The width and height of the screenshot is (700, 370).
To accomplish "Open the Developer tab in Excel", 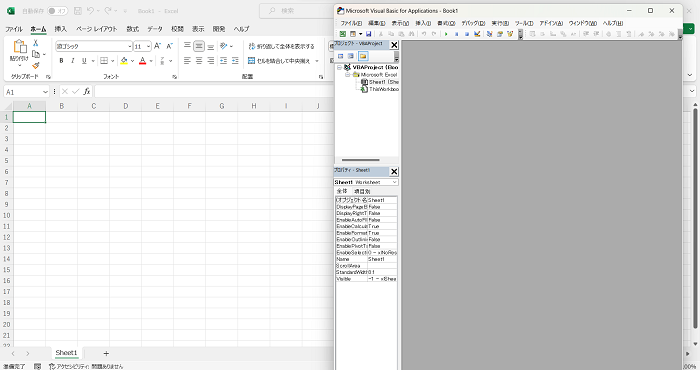I will coord(219,29).
